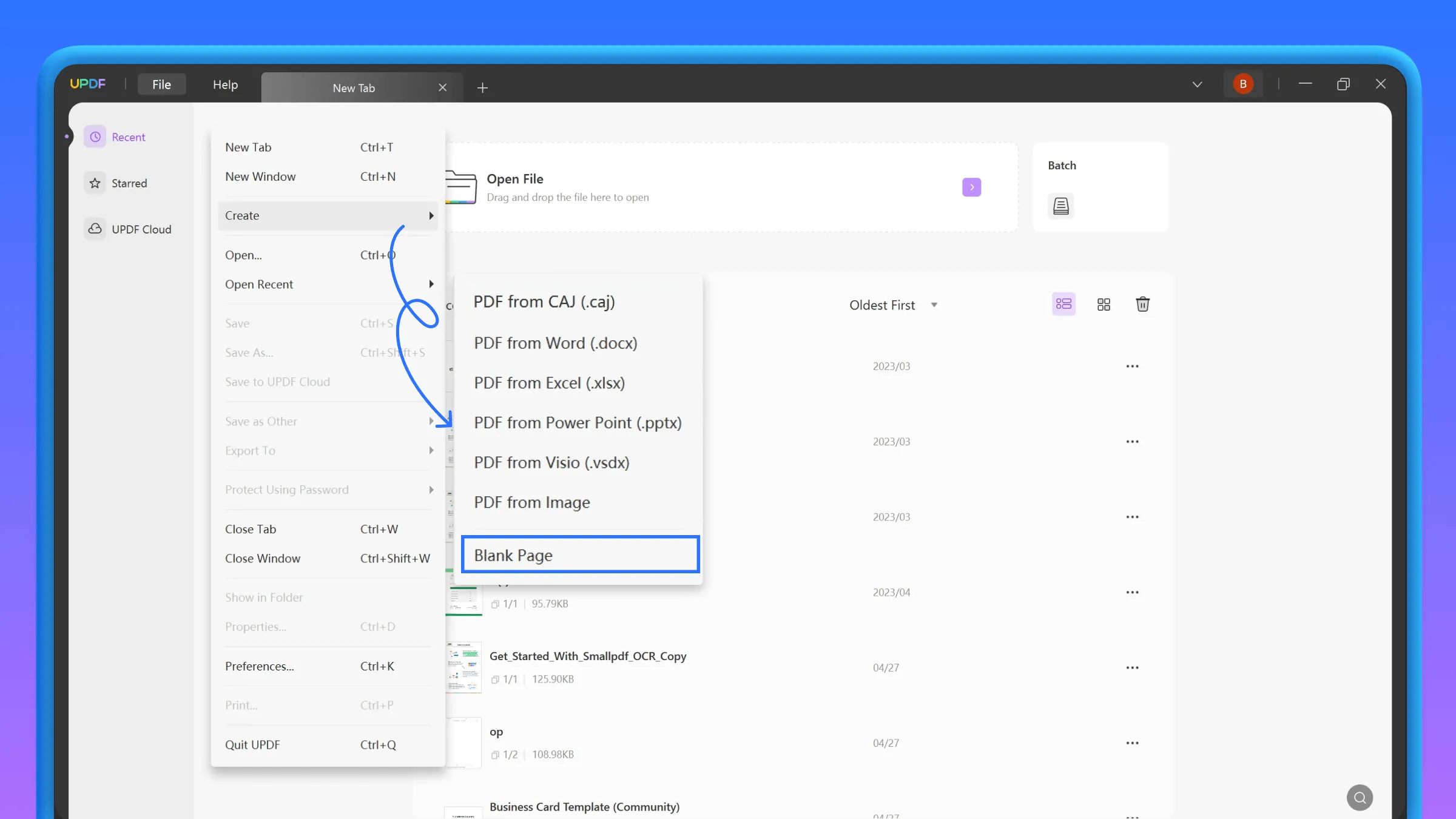Click the history/tabs dropdown arrow

[x=1197, y=85]
